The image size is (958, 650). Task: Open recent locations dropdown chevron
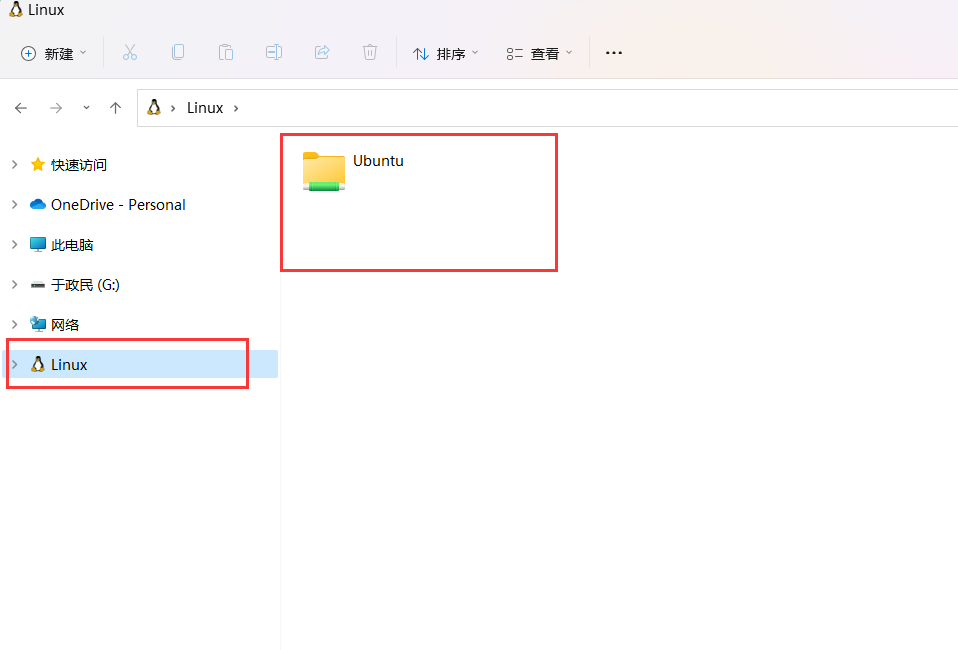click(86, 108)
